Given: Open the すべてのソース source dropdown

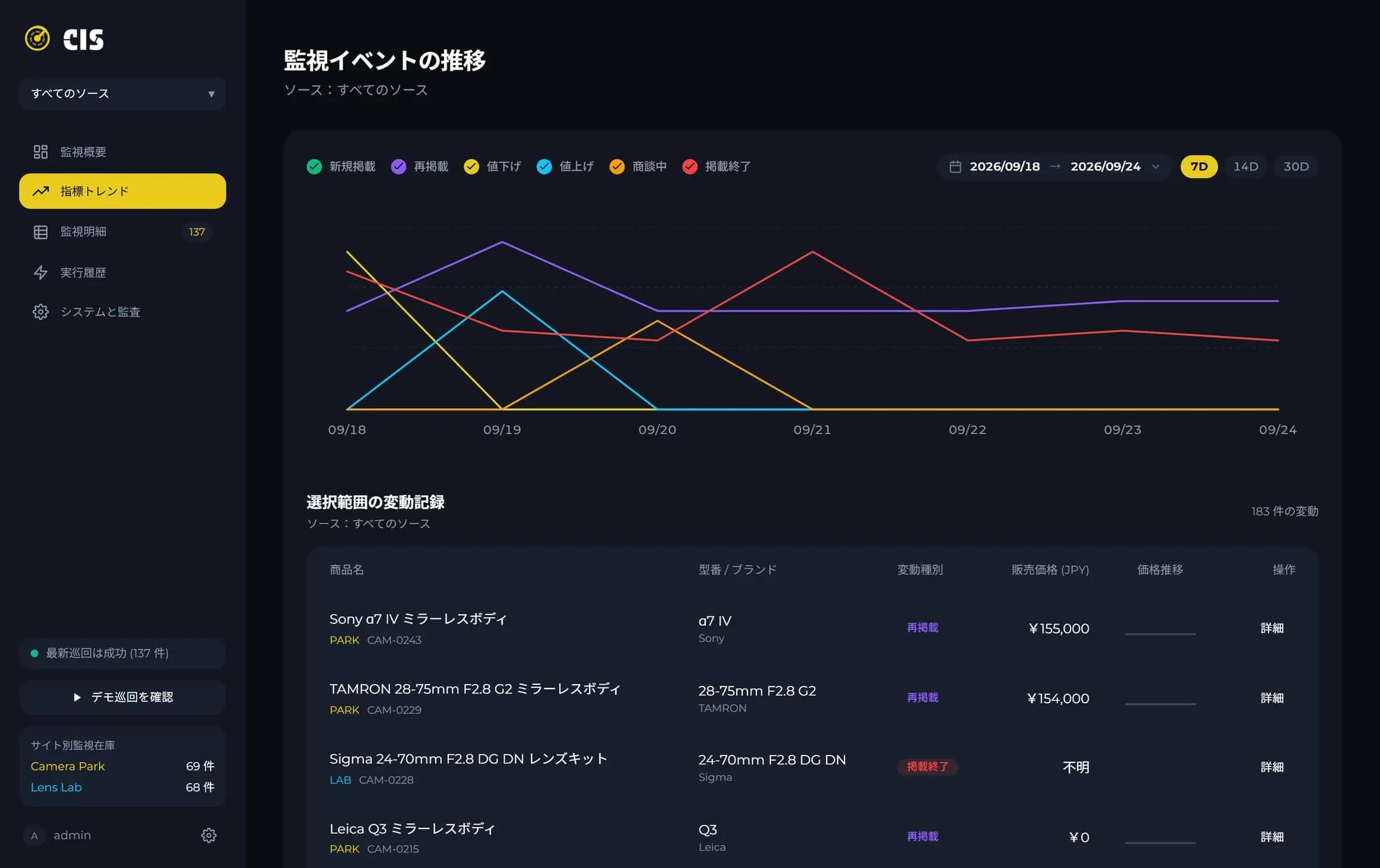Looking at the screenshot, I should [x=123, y=94].
